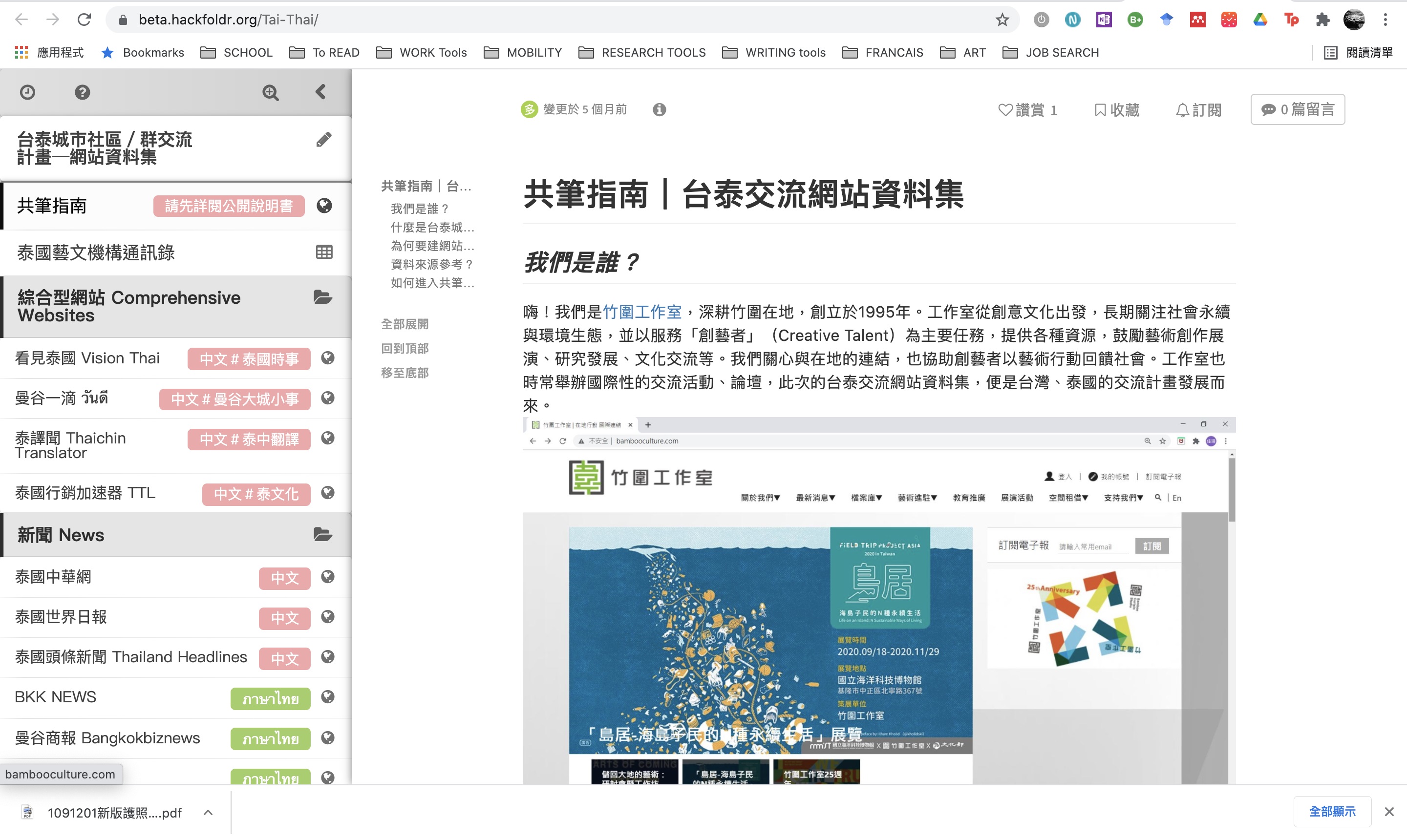
Task: Expand options for downloaded 1091201新版護照 pdf
Action: [x=208, y=813]
